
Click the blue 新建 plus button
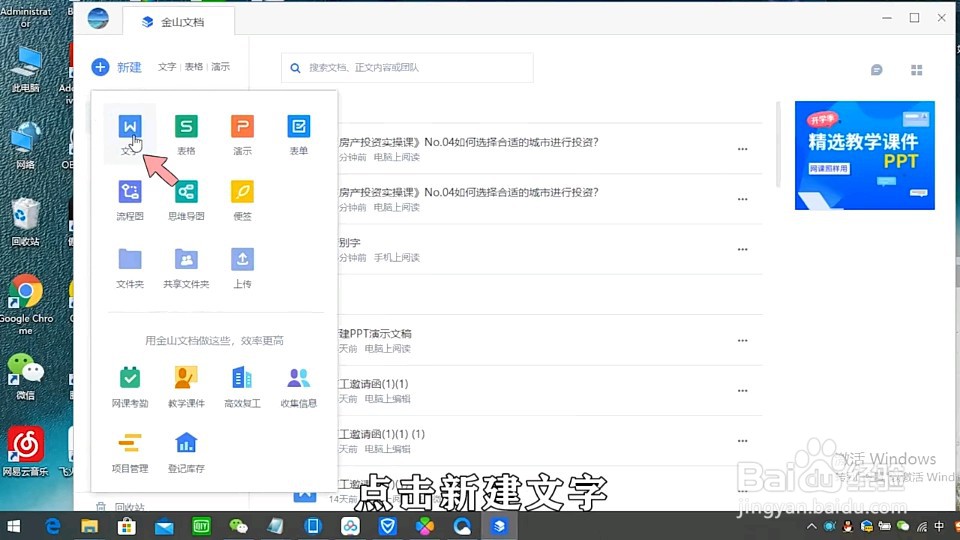pyautogui.click(x=100, y=67)
